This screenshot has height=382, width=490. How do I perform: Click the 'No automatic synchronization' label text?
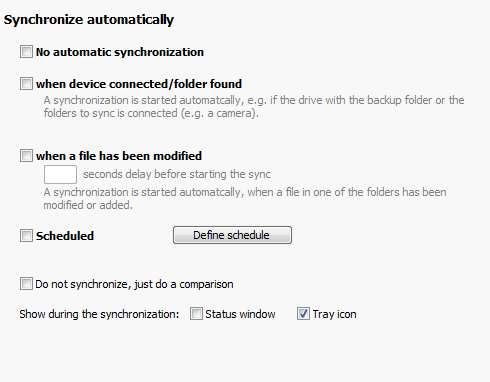tap(120, 52)
